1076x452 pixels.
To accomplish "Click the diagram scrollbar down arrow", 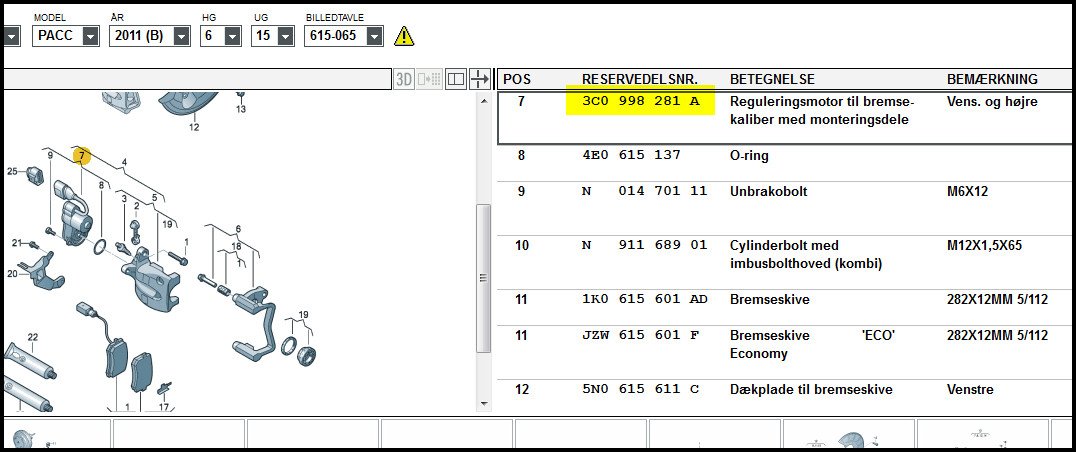I will (x=483, y=404).
